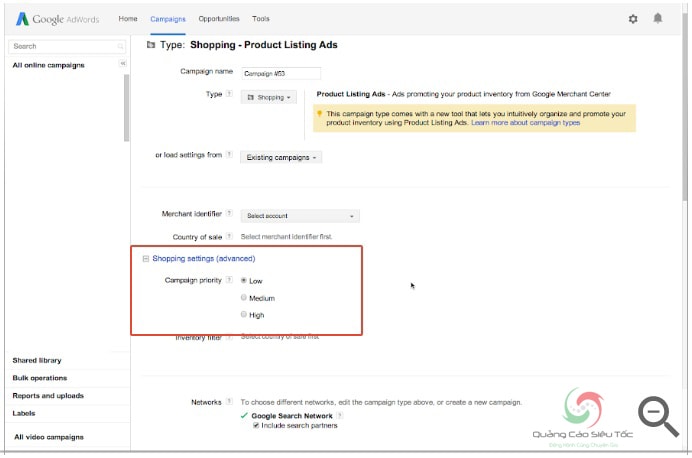Collapse the sidebar using the double-arrow icon
Viewport: 692px width, 458px height.
click(123, 64)
